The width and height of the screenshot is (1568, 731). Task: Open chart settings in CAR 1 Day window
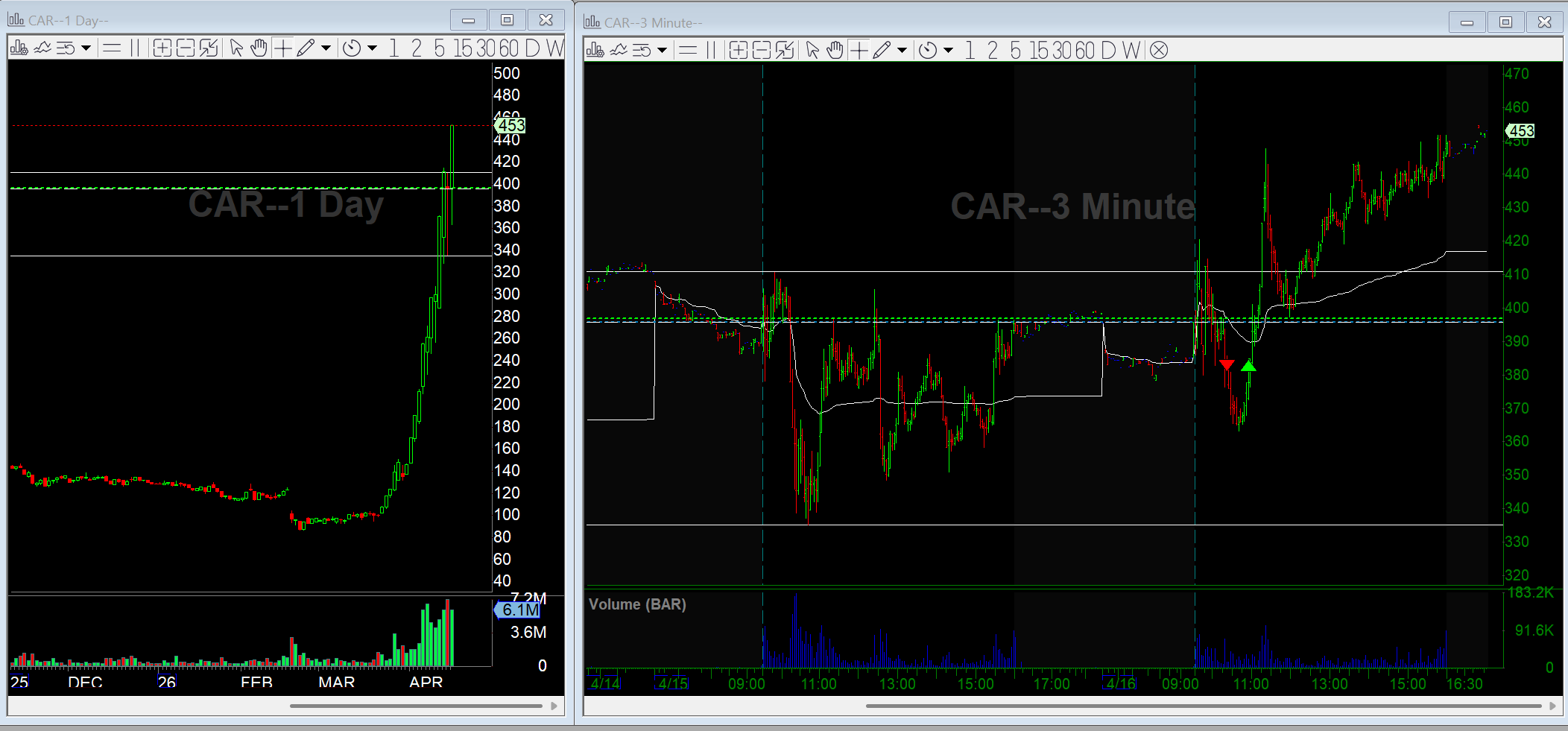click(x=19, y=48)
